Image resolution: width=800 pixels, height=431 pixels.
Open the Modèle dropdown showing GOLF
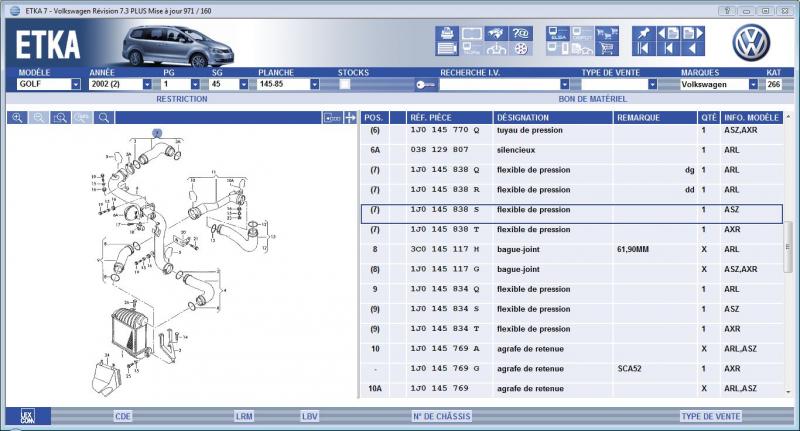(x=76, y=84)
